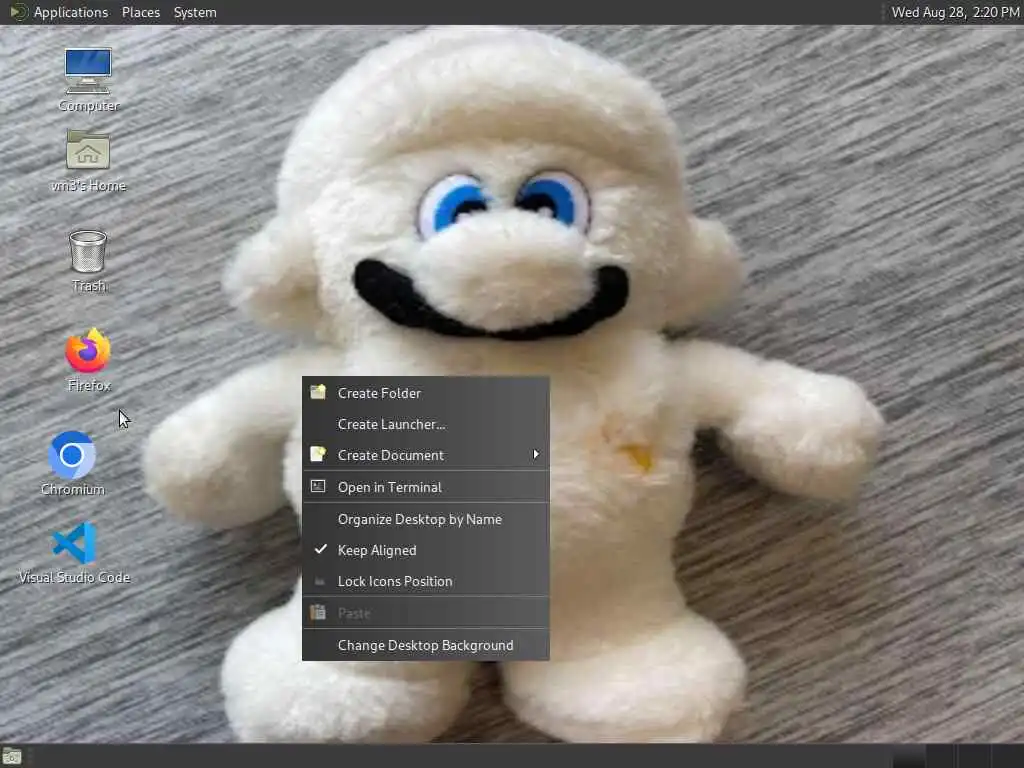Open the Places menu
This screenshot has width=1024, height=768.
(x=141, y=12)
